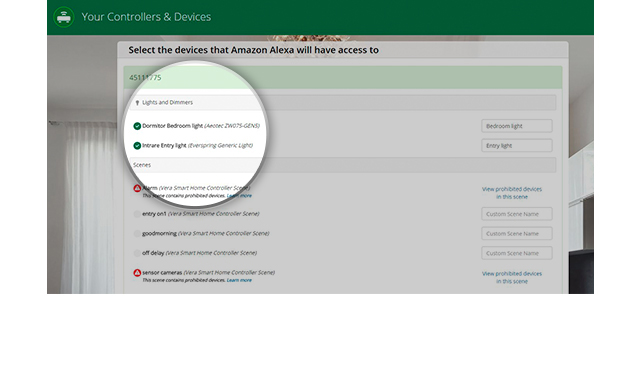Image resolution: width=640 pixels, height=370 pixels.
Task: View prohibited devices in the Alarm scene
Action: pos(512,193)
